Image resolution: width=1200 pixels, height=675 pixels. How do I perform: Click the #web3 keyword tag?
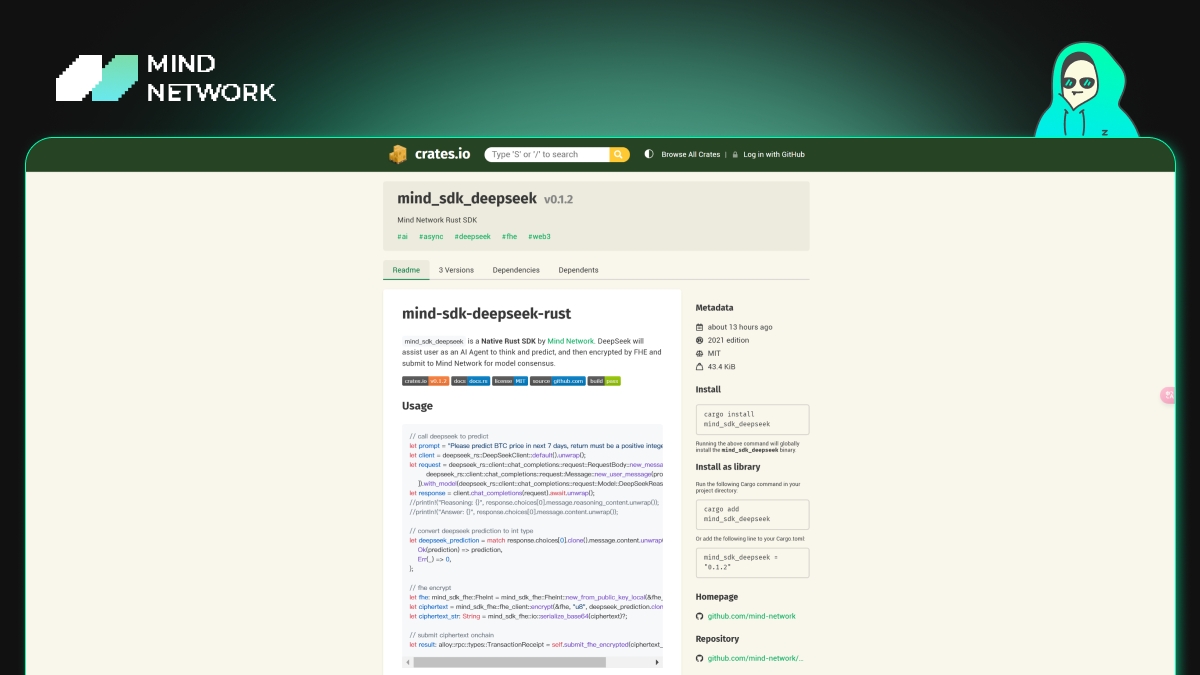click(x=539, y=237)
